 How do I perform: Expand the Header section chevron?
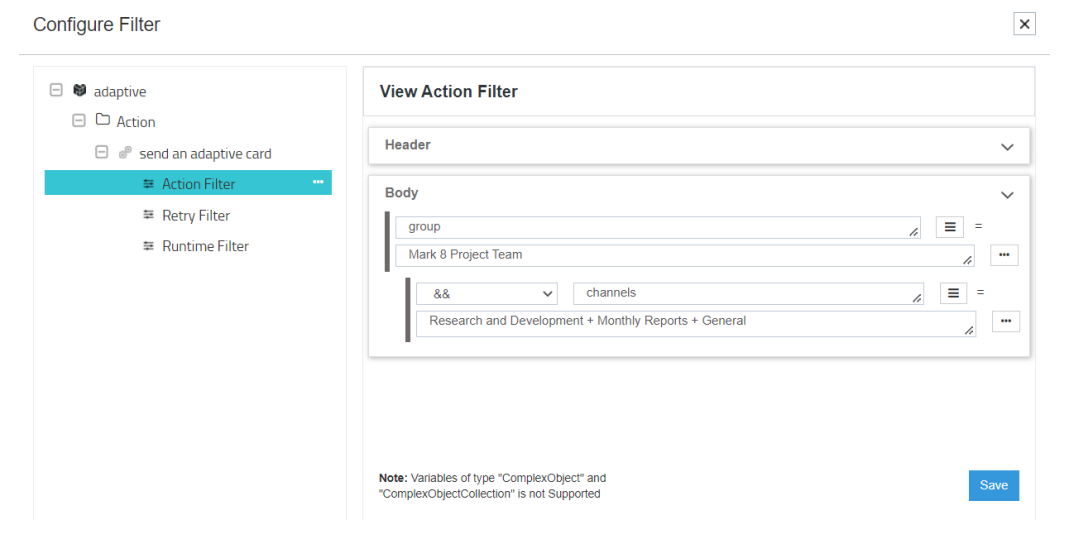click(1007, 147)
